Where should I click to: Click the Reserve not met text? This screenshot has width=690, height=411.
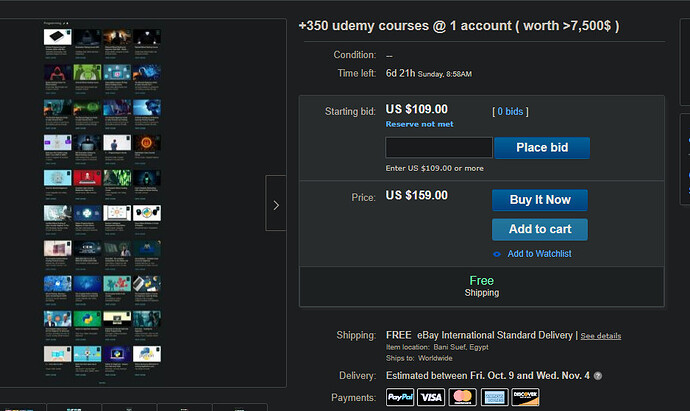click(x=419, y=124)
